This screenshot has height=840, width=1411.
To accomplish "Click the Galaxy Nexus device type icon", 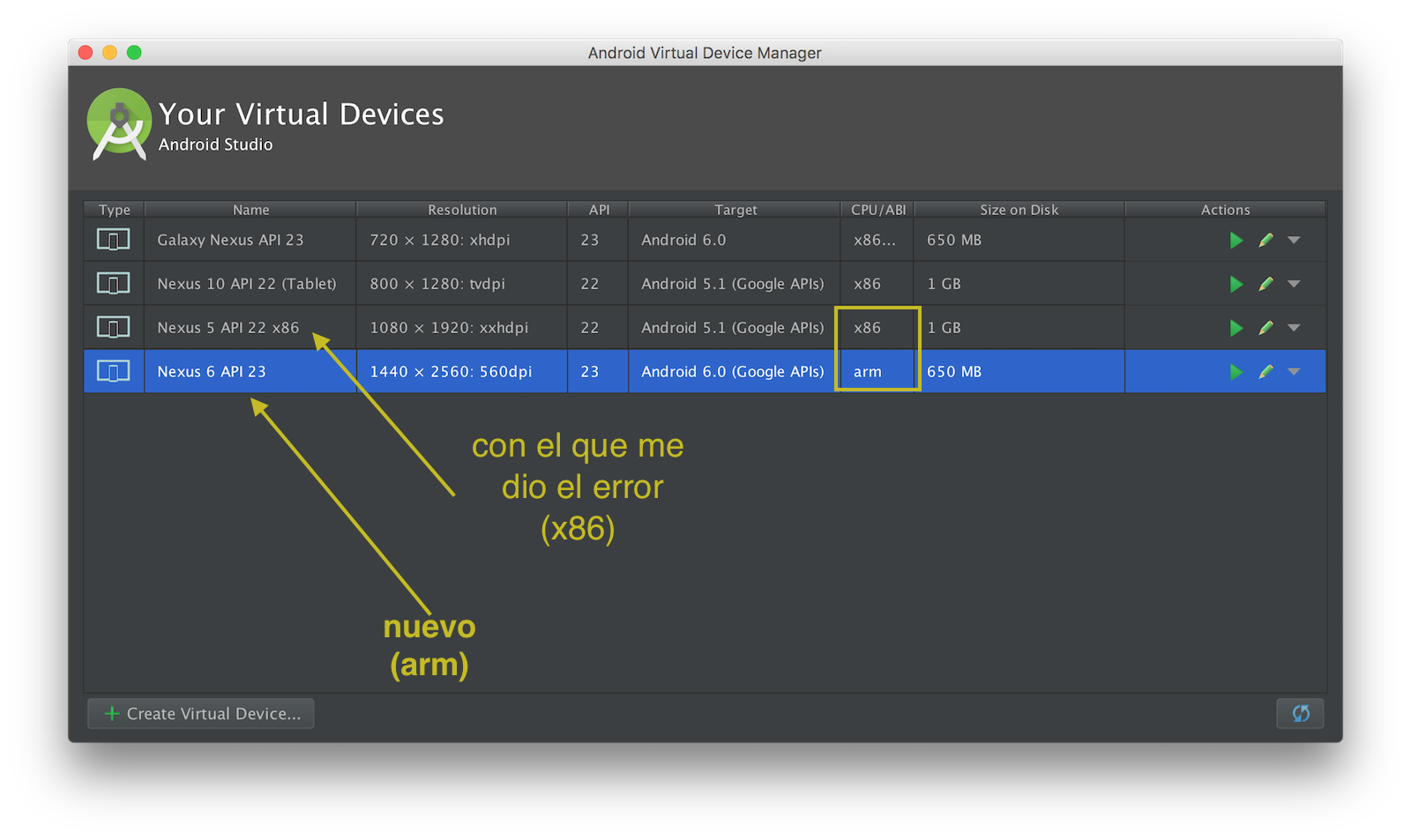I will click(113, 240).
